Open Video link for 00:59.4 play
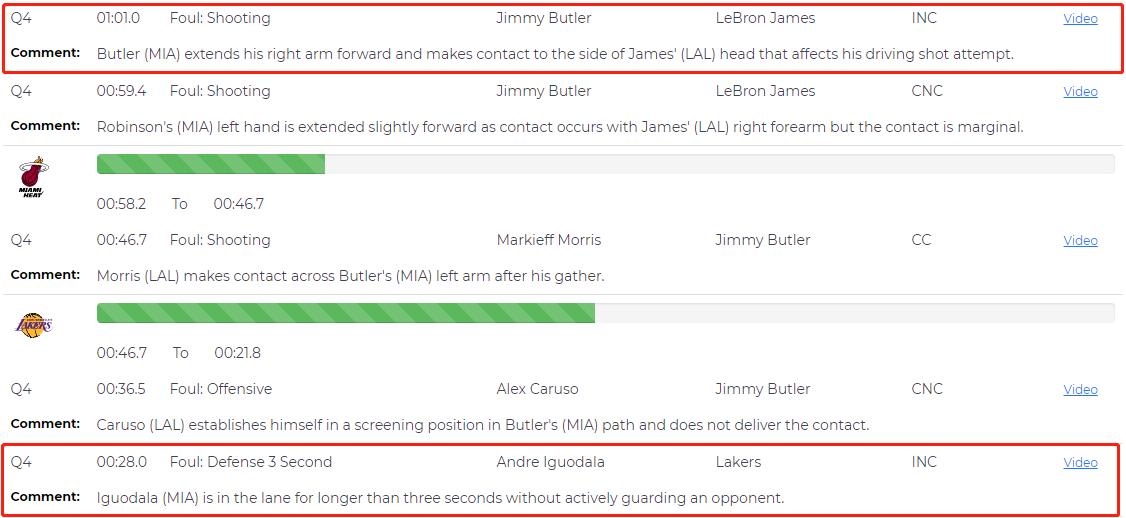1126x518 pixels. coord(1080,92)
